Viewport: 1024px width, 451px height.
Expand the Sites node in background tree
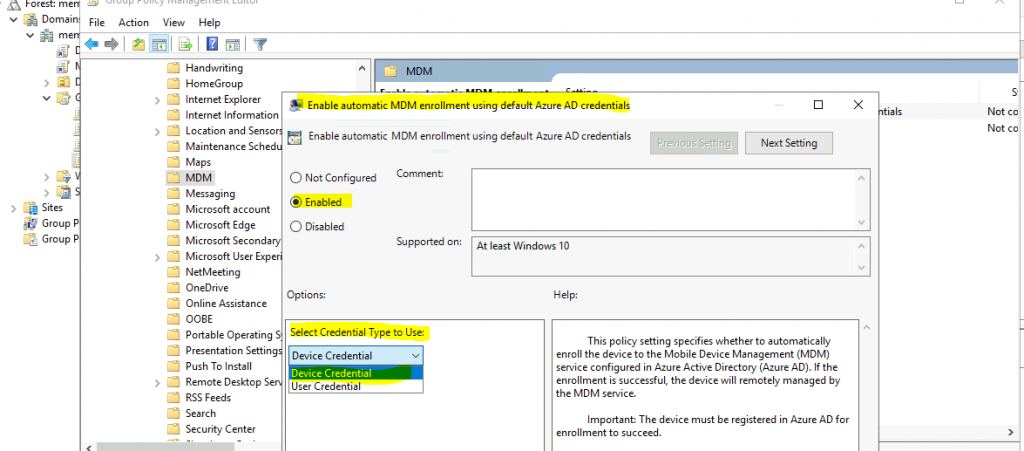tap(14, 208)
